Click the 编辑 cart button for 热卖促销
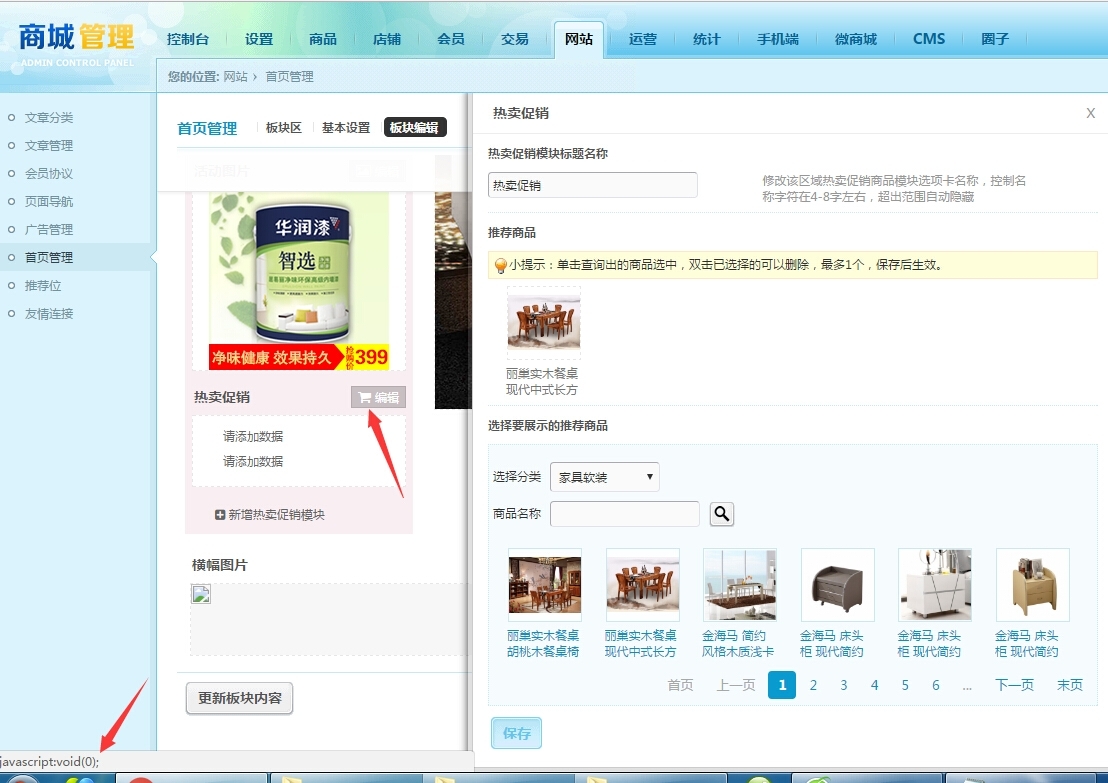1108x783 pixels. point(378,397)
